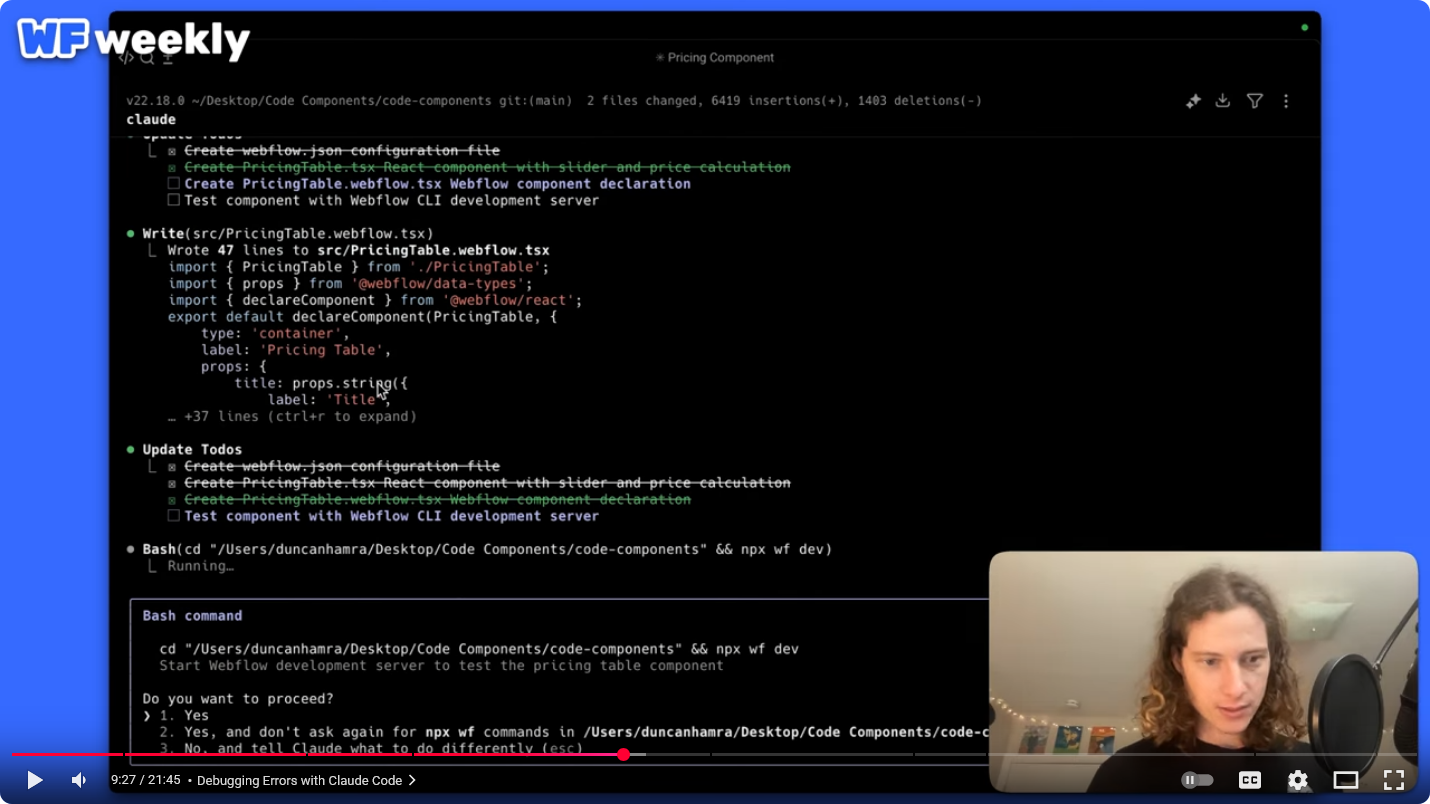1430x804 pixels.
Task: Toggle the autoplay switch in player controls
Action: click(1197, 780)
